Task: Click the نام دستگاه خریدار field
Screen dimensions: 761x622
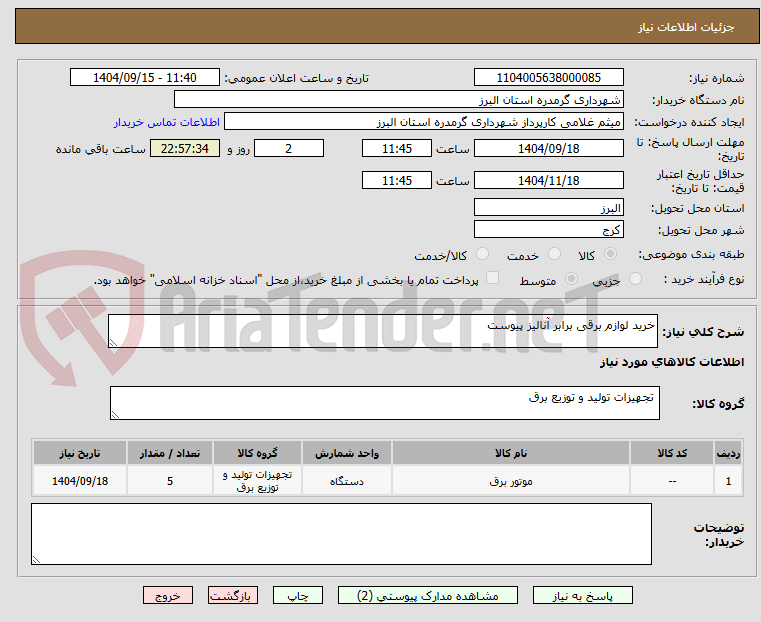Action: 398,100
